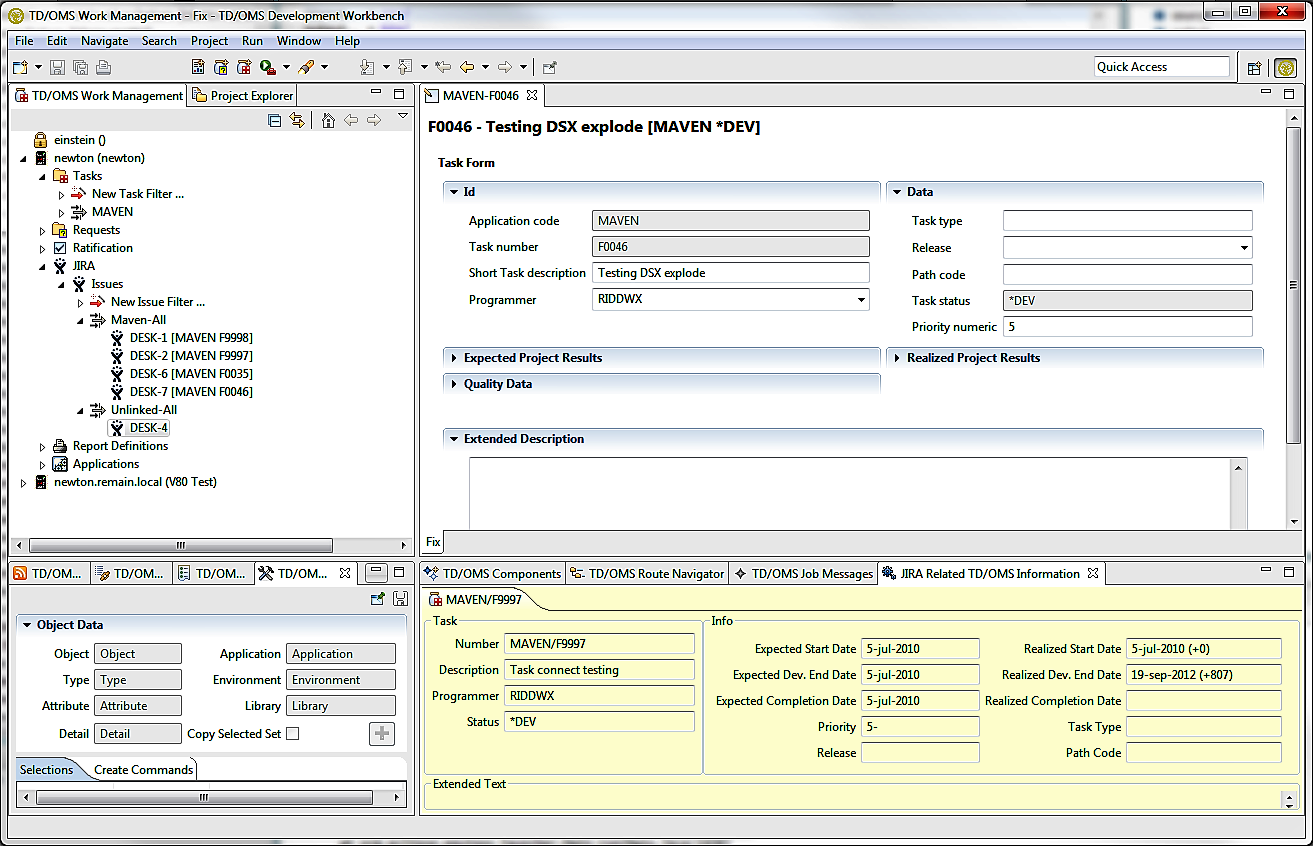Expand the Quality Data section
1313x846 pixels.
(453, 383)
